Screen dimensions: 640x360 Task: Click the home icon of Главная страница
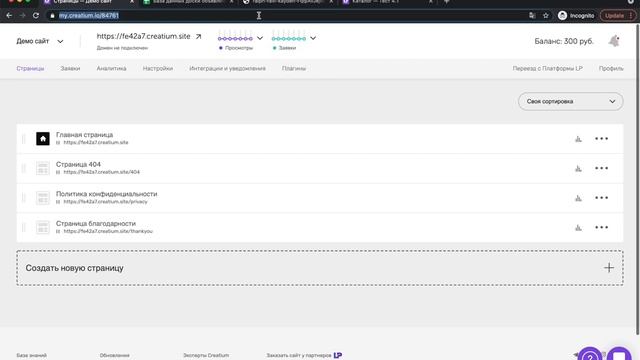43,139
